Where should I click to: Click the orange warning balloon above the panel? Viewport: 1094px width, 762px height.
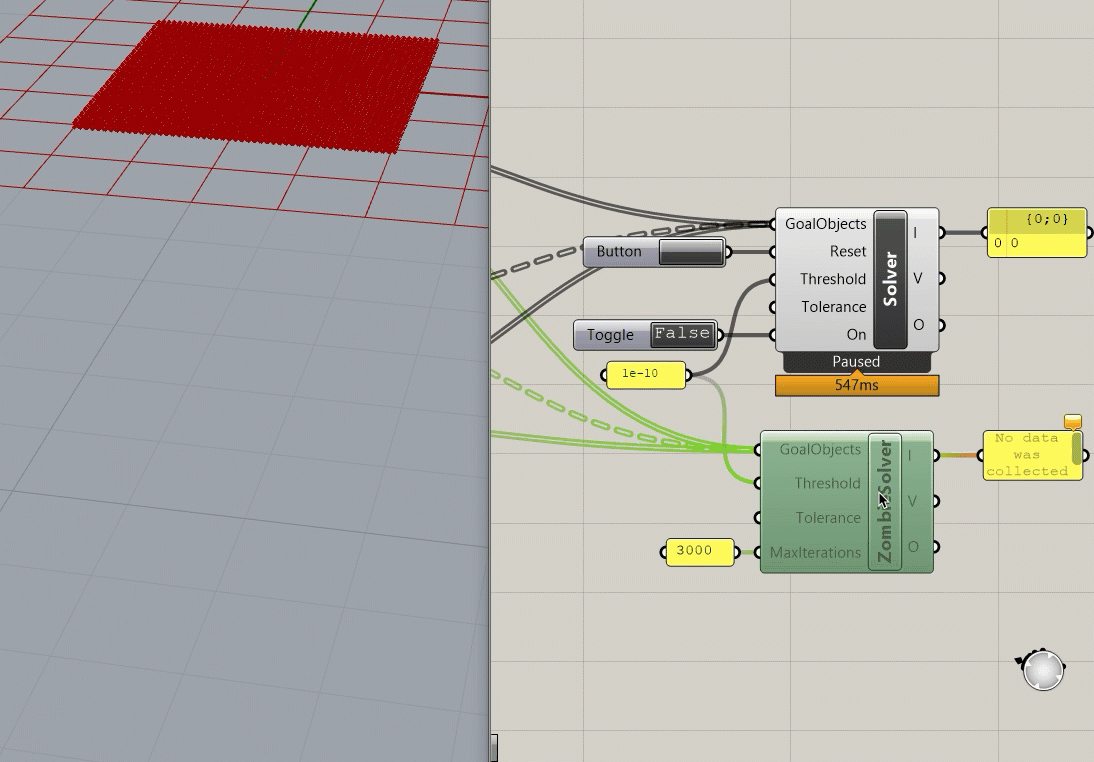click(1072, 422)
